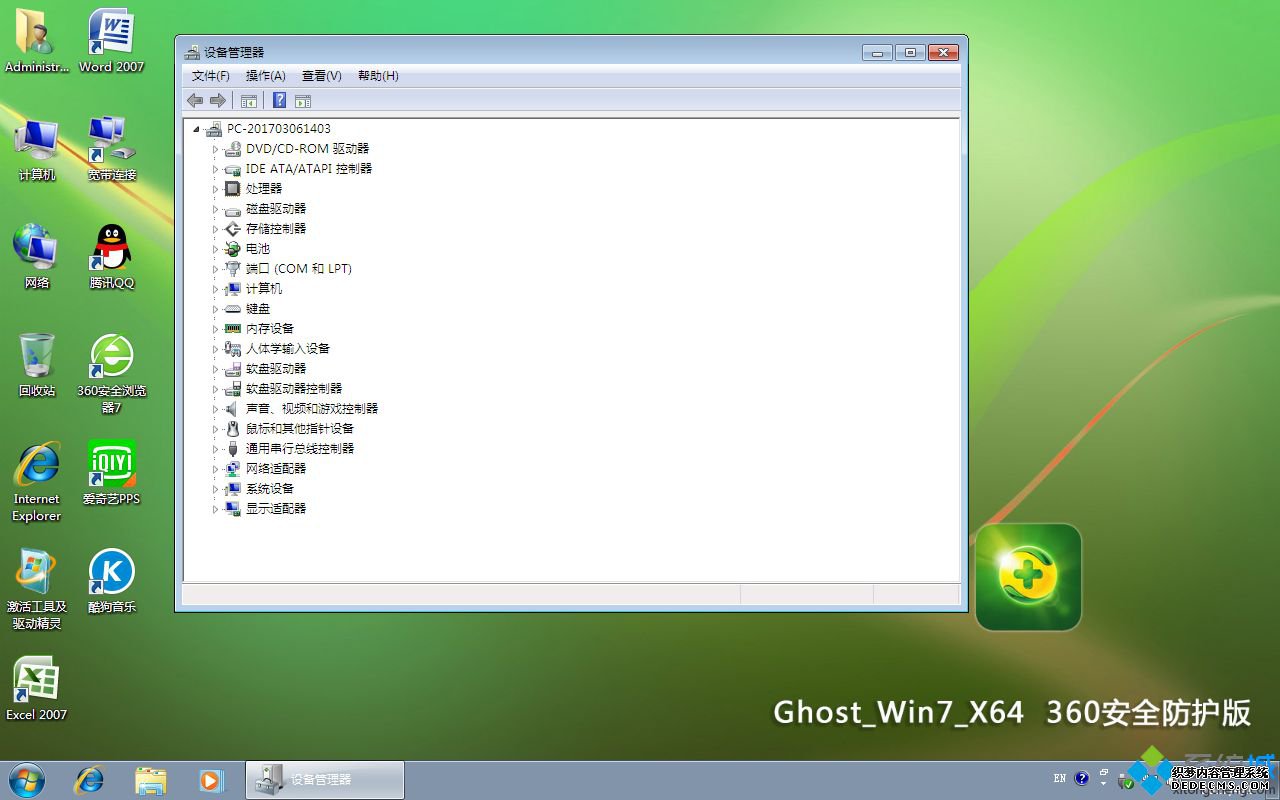This screenshot has width=1280, height=800.
Task: Click the blue help icon in system tray
Action: (x=1082, y=778)
